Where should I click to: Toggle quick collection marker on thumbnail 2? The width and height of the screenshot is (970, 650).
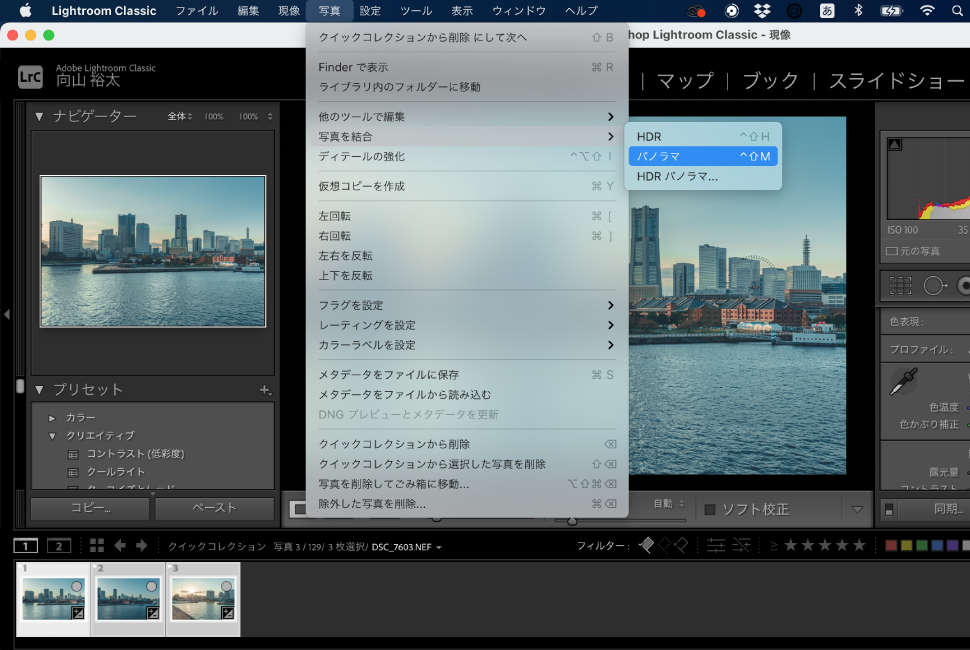[152, 586]
